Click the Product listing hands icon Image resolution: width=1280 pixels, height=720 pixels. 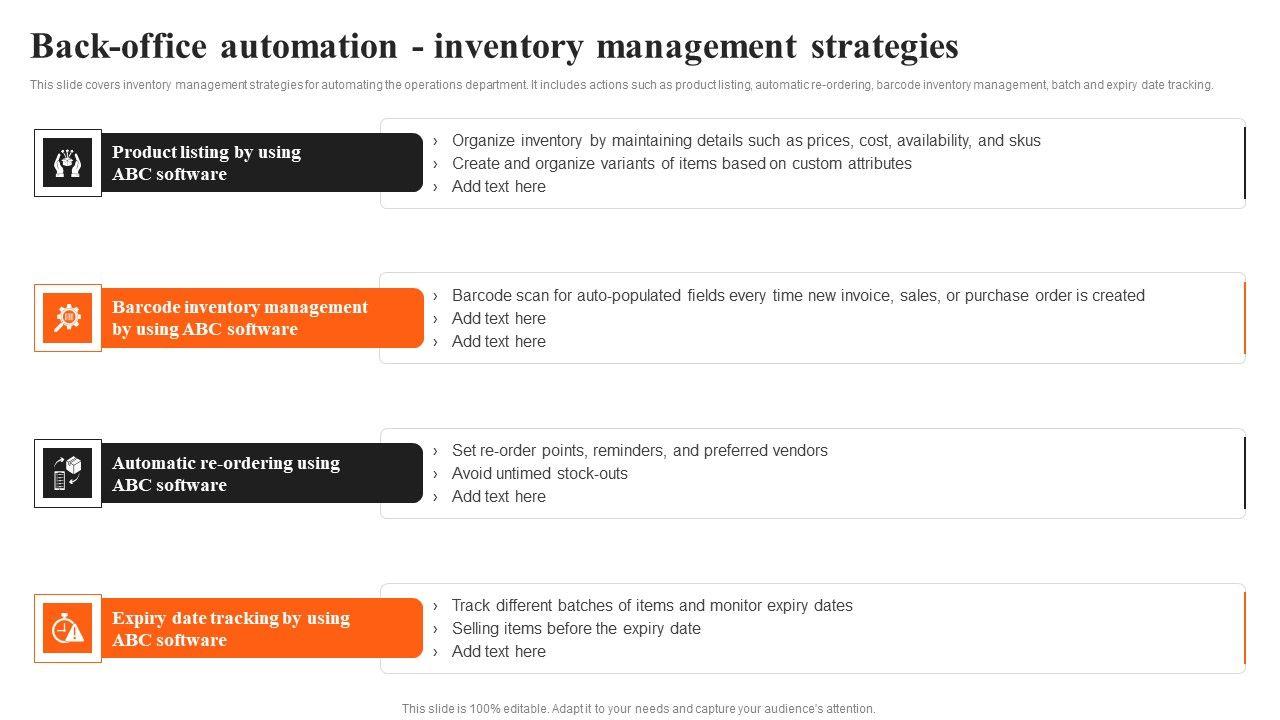coord(68,163)
